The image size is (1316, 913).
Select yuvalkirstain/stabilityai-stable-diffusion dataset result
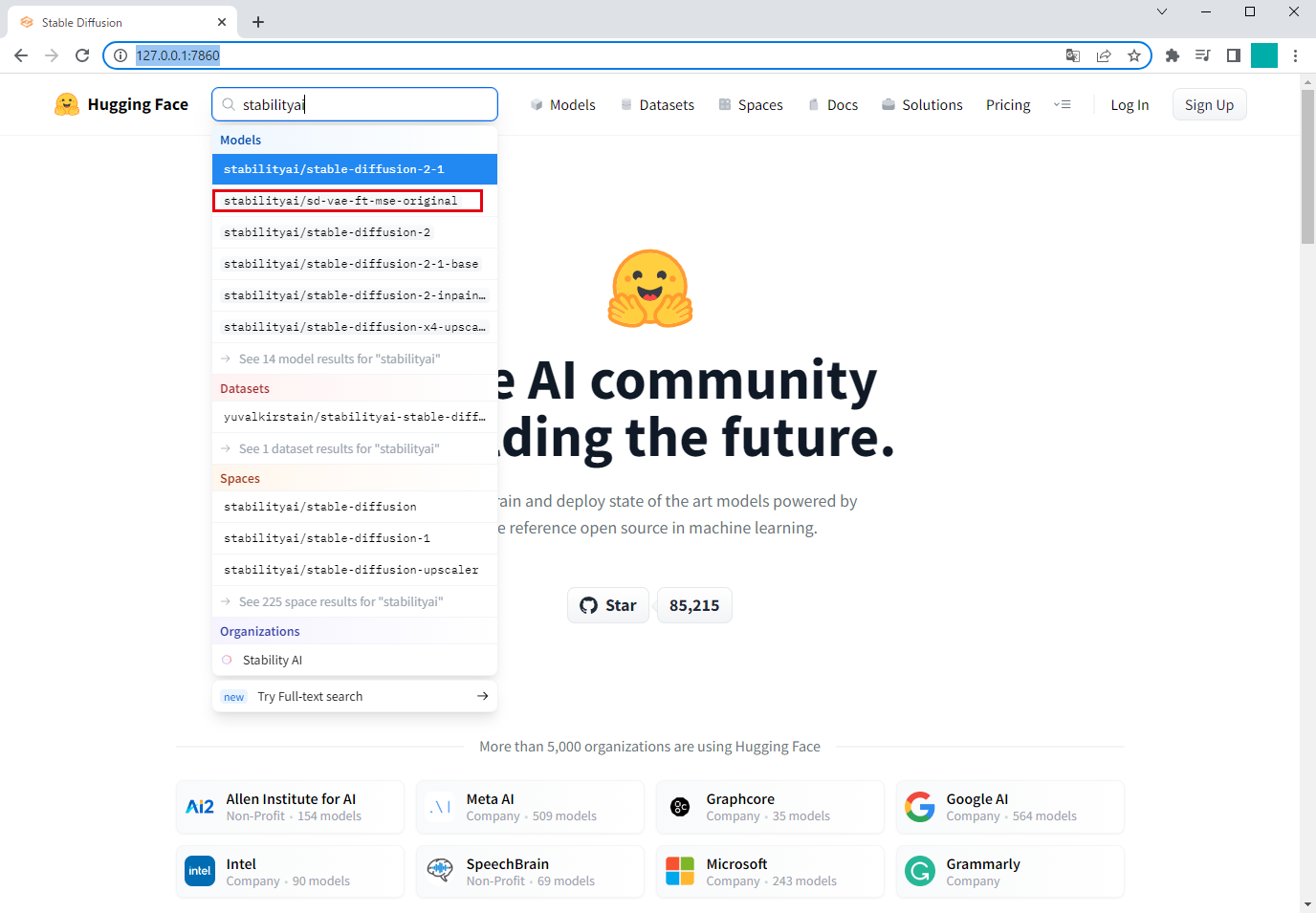355,417
